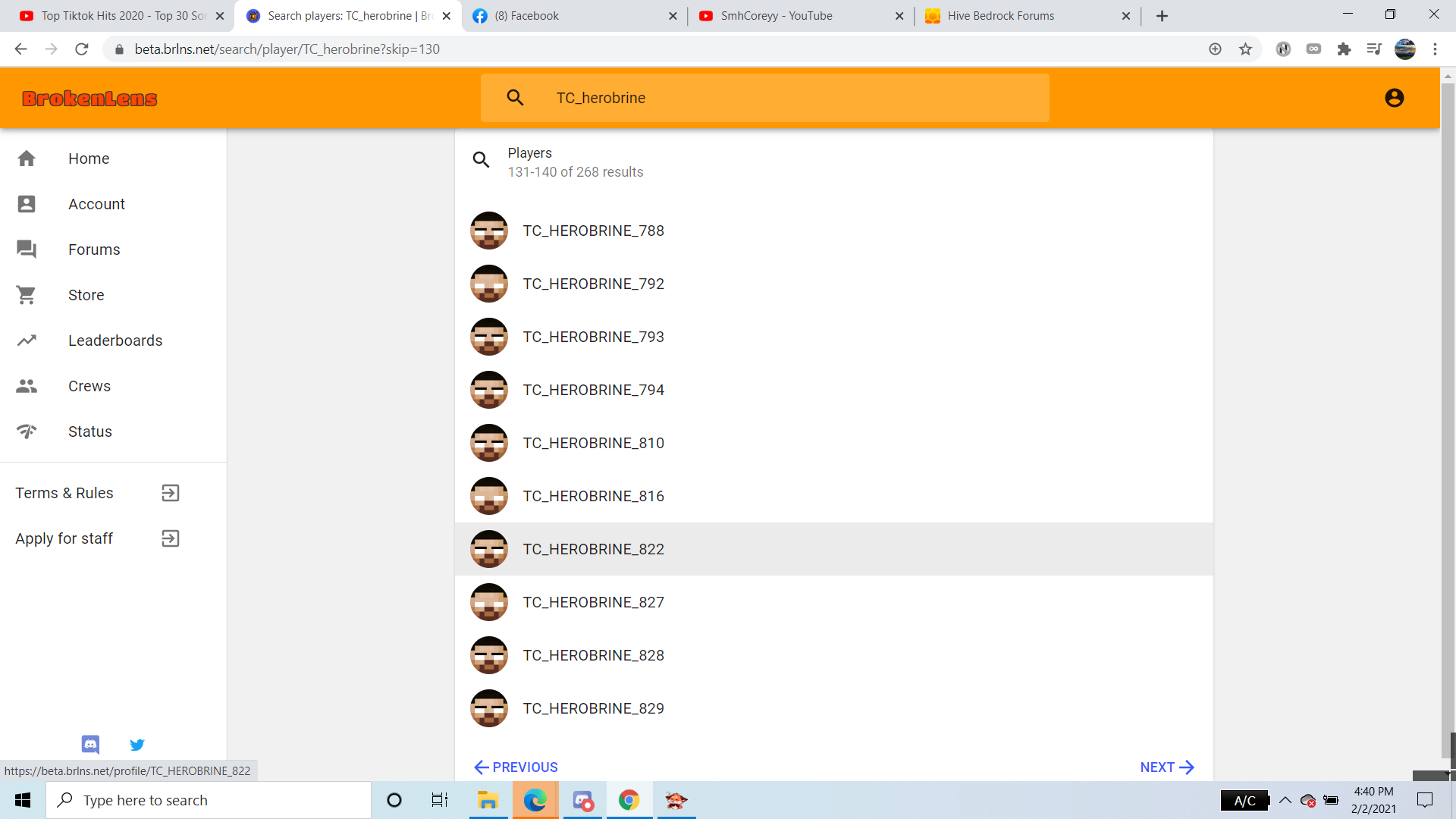
Task: Bookmark this page with the star icon
Action: tap(1245, 49)
